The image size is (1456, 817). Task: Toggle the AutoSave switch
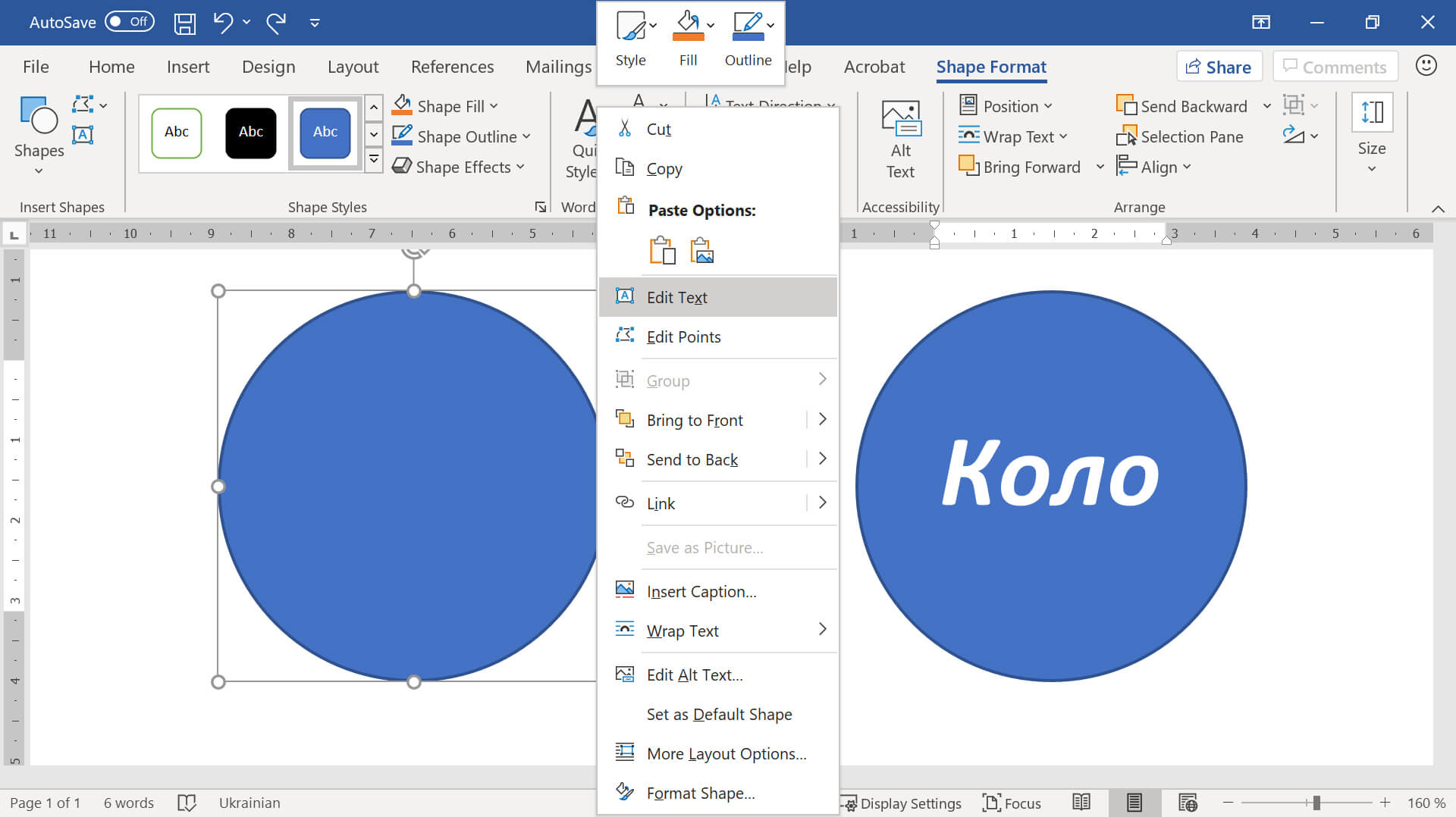tap(129, 22)
